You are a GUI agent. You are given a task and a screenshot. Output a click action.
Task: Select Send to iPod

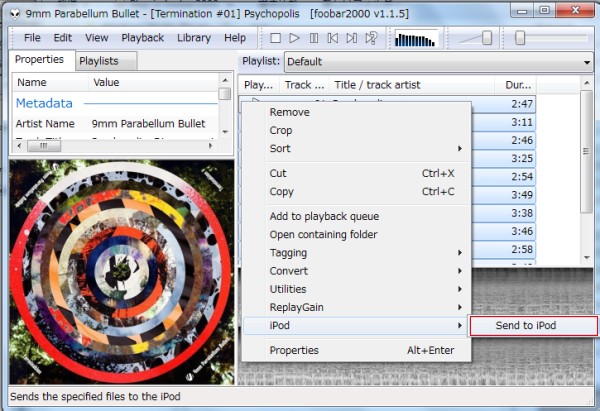click(532, 326)
